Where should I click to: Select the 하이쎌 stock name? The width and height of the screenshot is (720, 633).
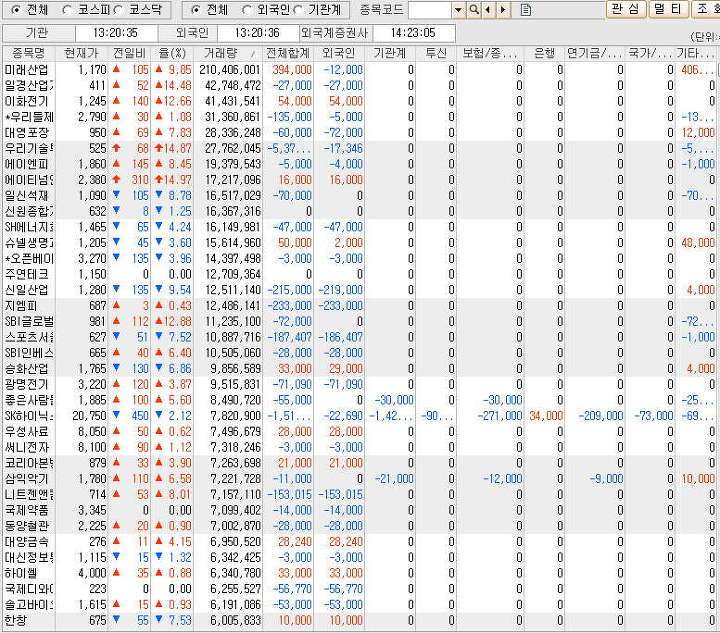(x=21, y=573)
